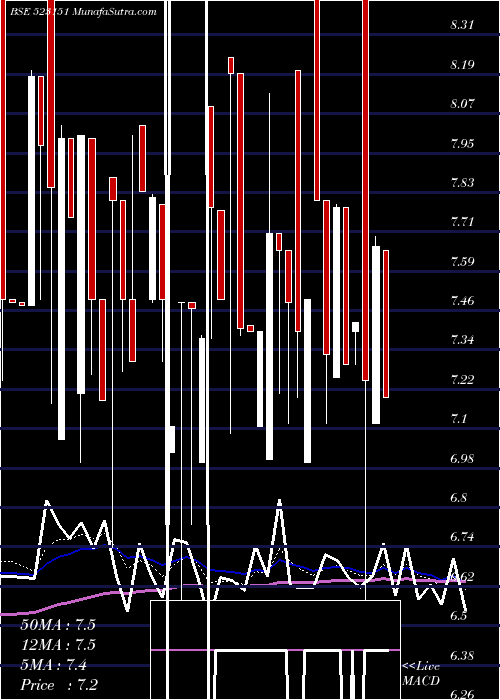Click the 7.1 price axis label
Screen dimensions: 500x700
pos(458,419)
